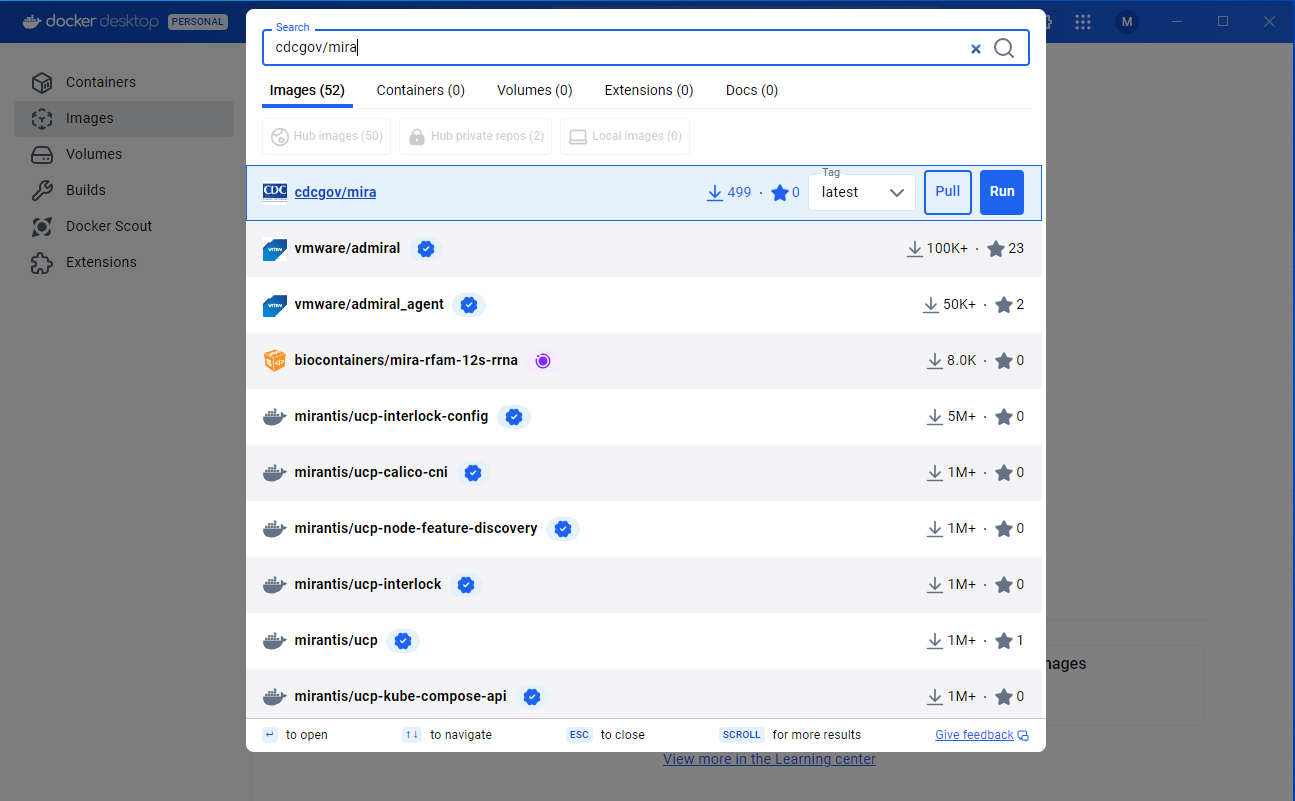Toggle the Hub images (50) filter
Image resolution: width=1295 pixels, height=801 pixels.
(x=326, y=136)
